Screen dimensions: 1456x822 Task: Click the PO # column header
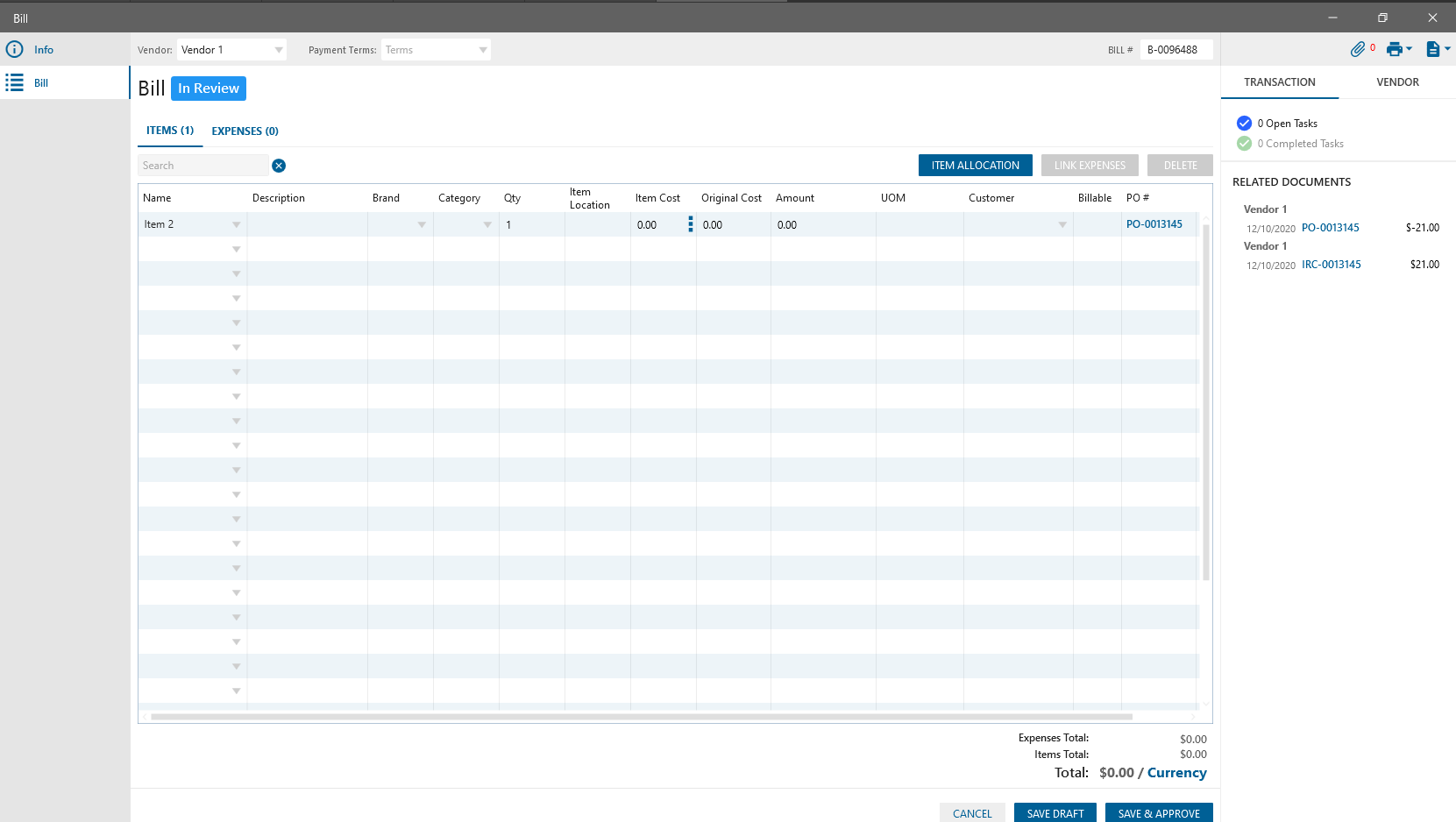click(x=1138, y=198)
